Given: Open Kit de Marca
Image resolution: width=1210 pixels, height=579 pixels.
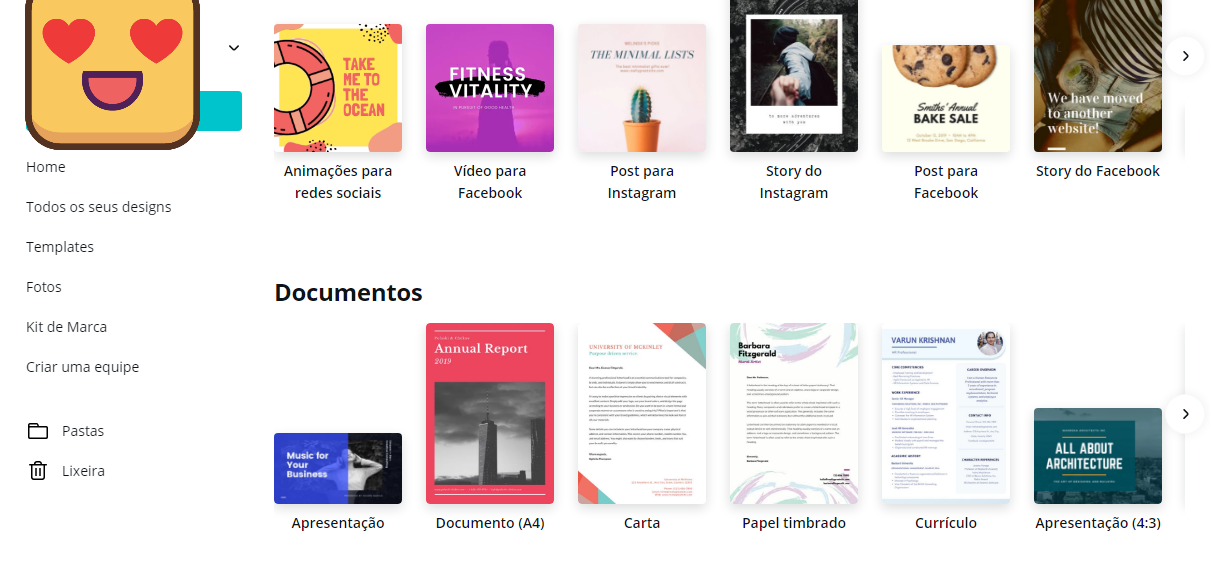Looking at the screenshot, I should pos(66,327).
